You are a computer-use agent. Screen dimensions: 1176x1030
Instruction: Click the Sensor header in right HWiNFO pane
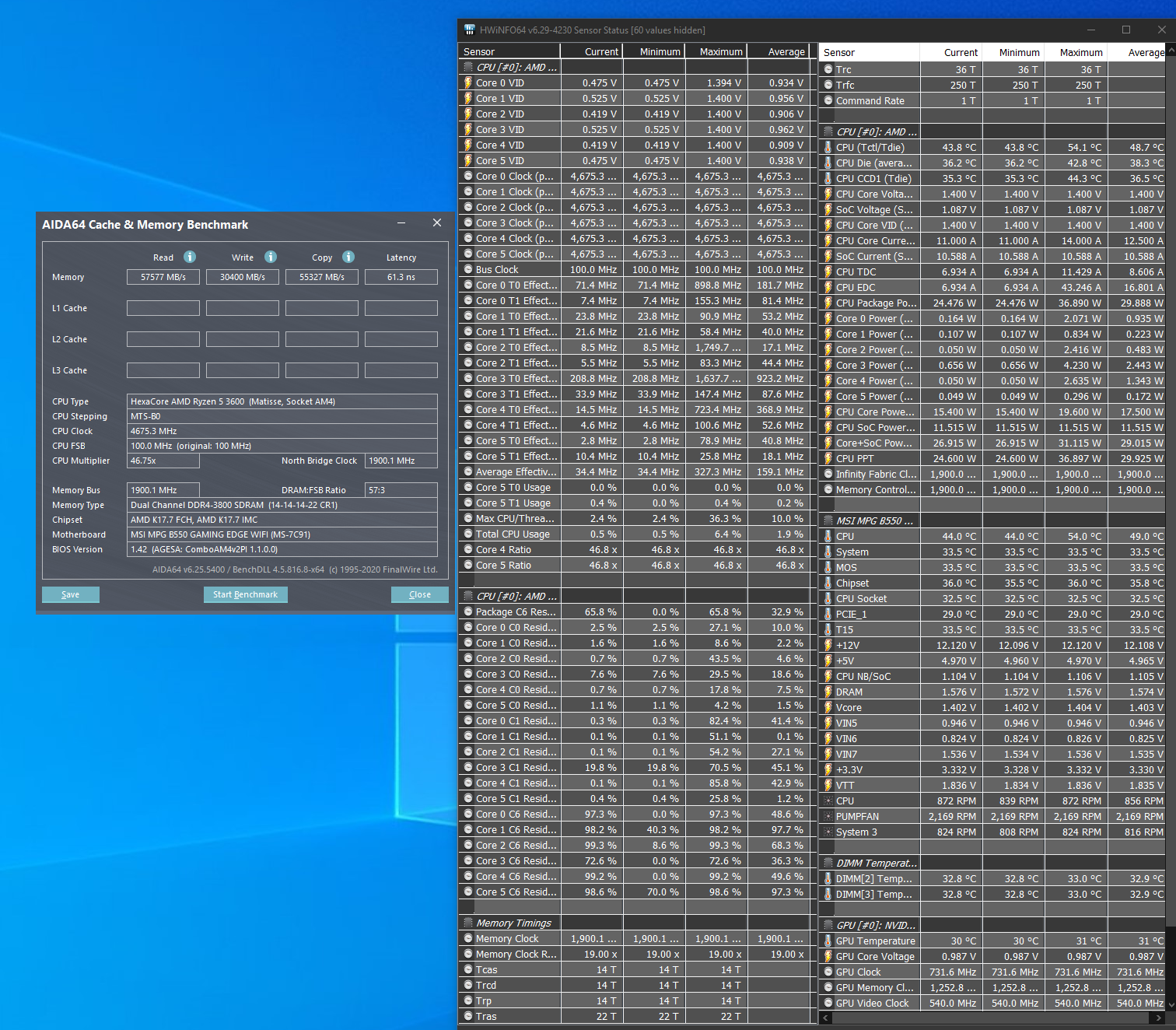870,53
